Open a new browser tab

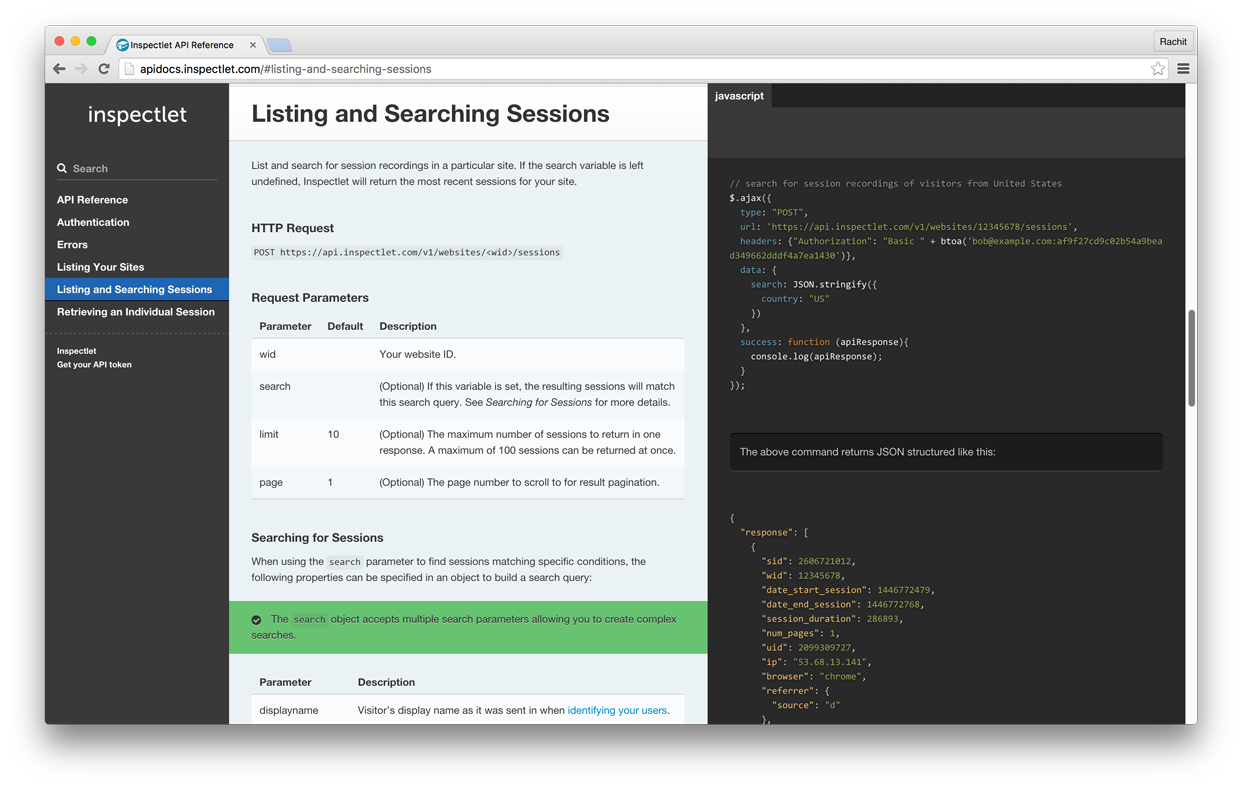click(x=280, y=45)
